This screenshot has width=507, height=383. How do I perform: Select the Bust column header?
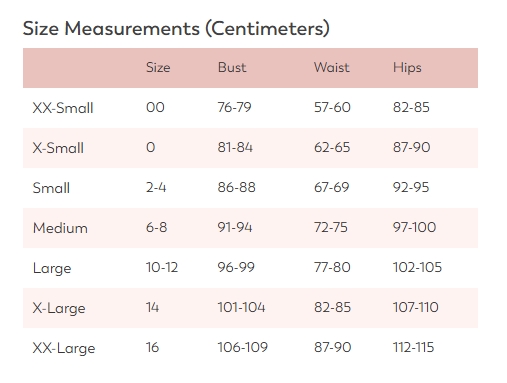click(232, 68)
